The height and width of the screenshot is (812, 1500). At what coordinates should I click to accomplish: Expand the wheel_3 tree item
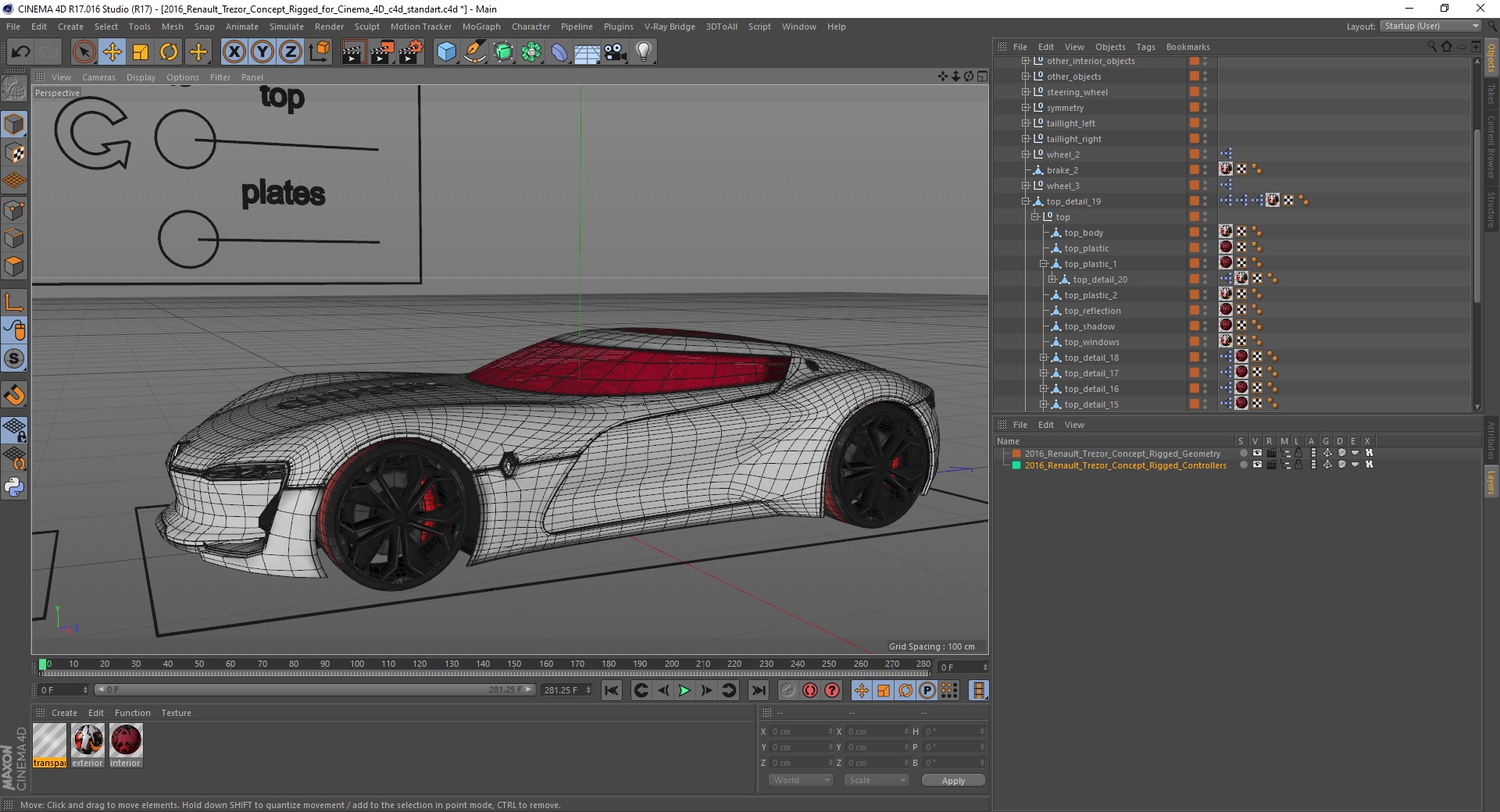(1026, 186)
